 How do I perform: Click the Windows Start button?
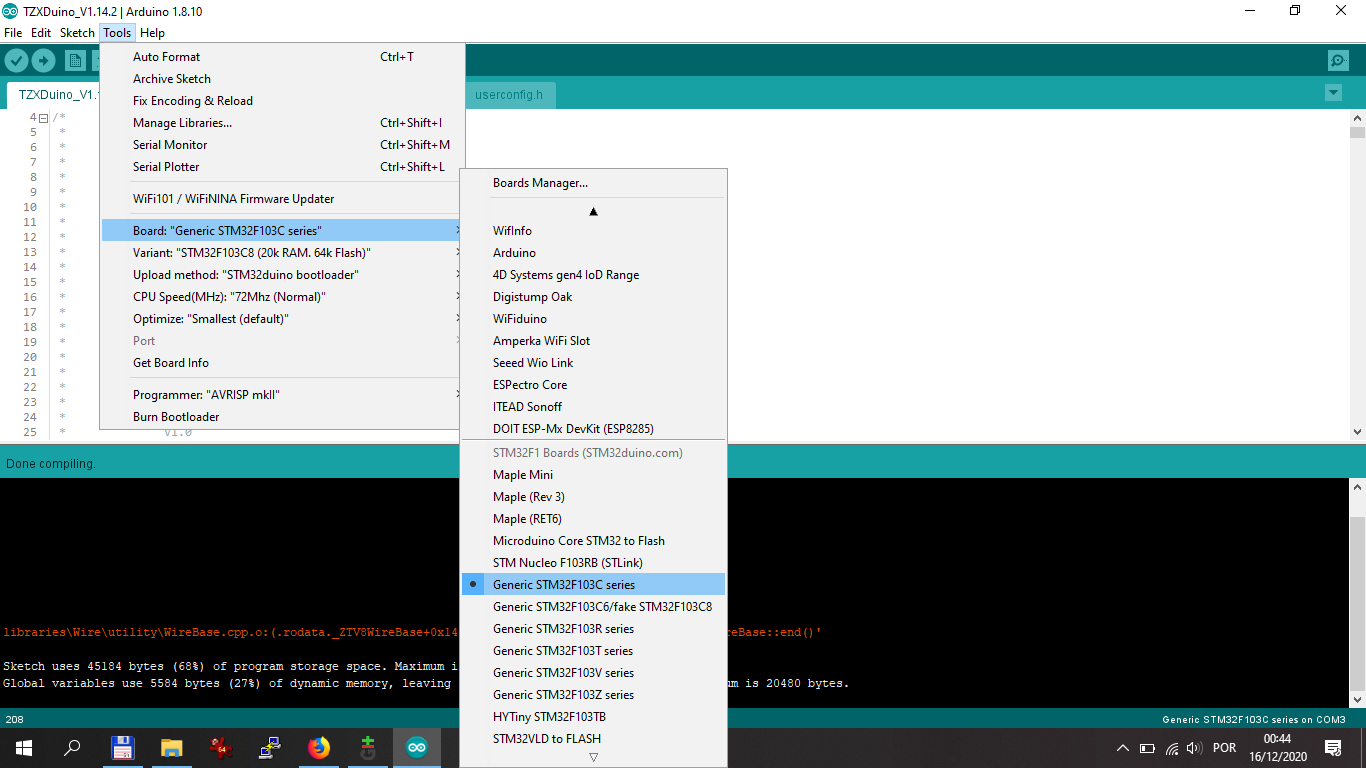(23, 747)
